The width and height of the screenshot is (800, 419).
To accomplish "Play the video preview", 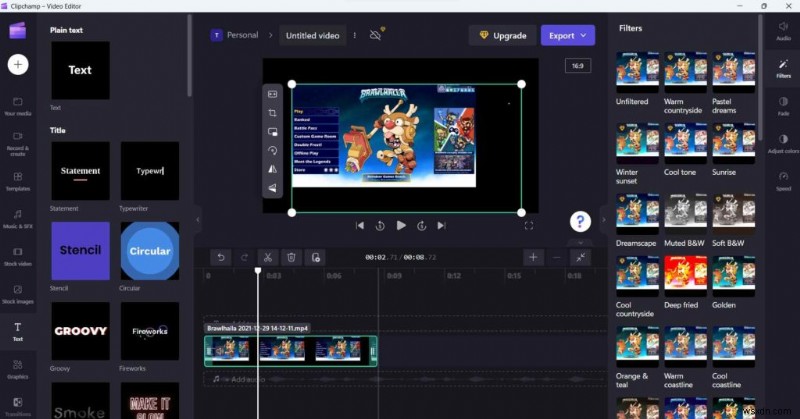I will point(401,225).
